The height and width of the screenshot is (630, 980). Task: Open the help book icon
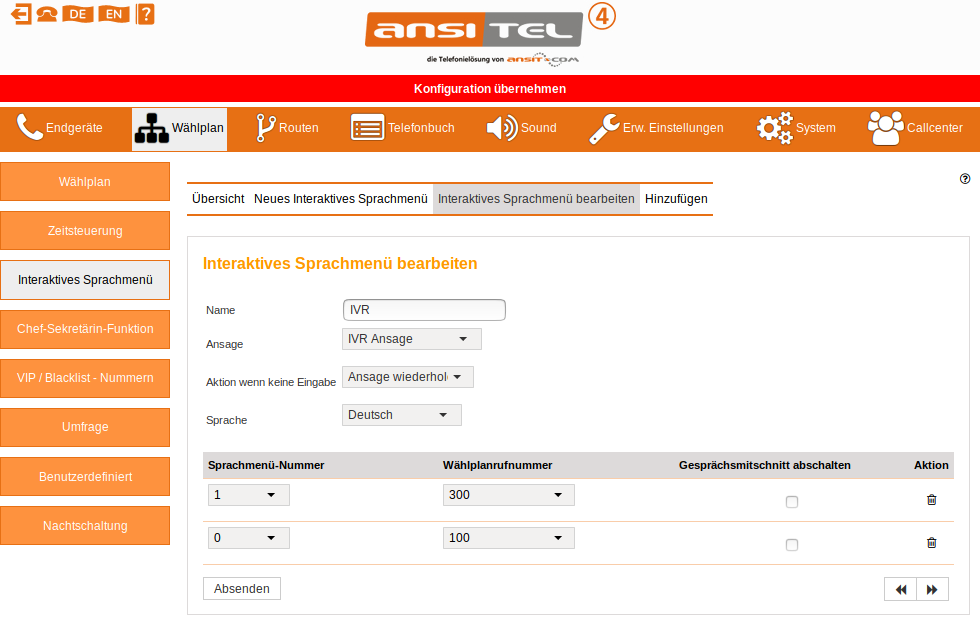point(146,14)
